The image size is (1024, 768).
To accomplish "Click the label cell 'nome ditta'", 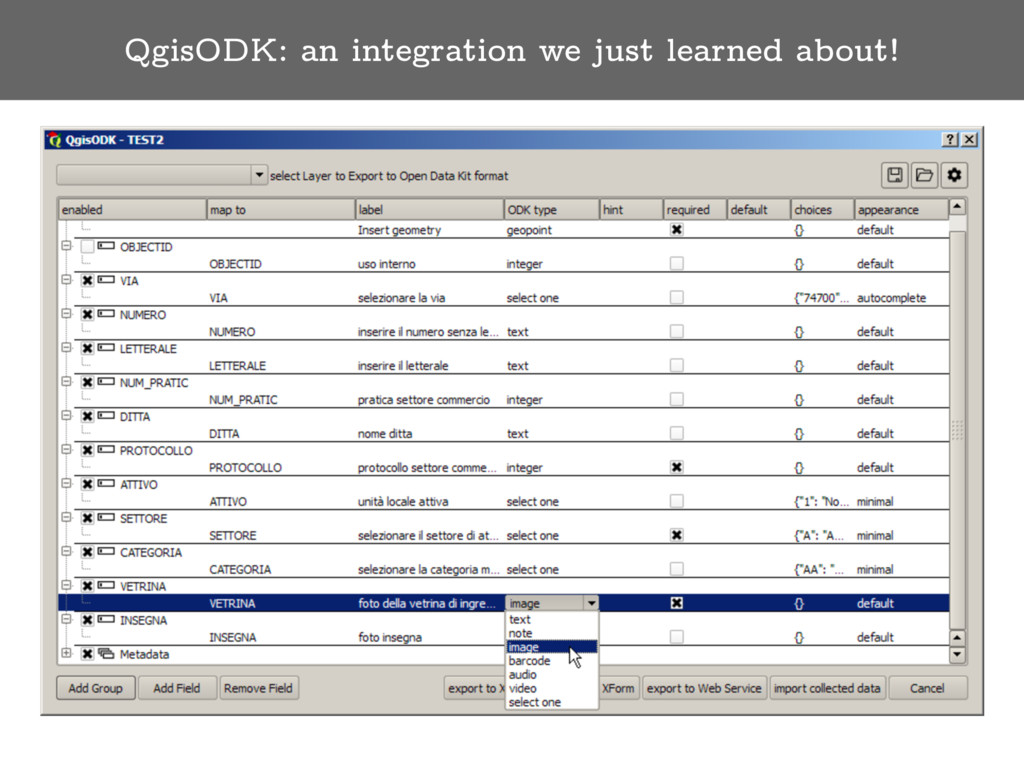I will pos(385,434).
